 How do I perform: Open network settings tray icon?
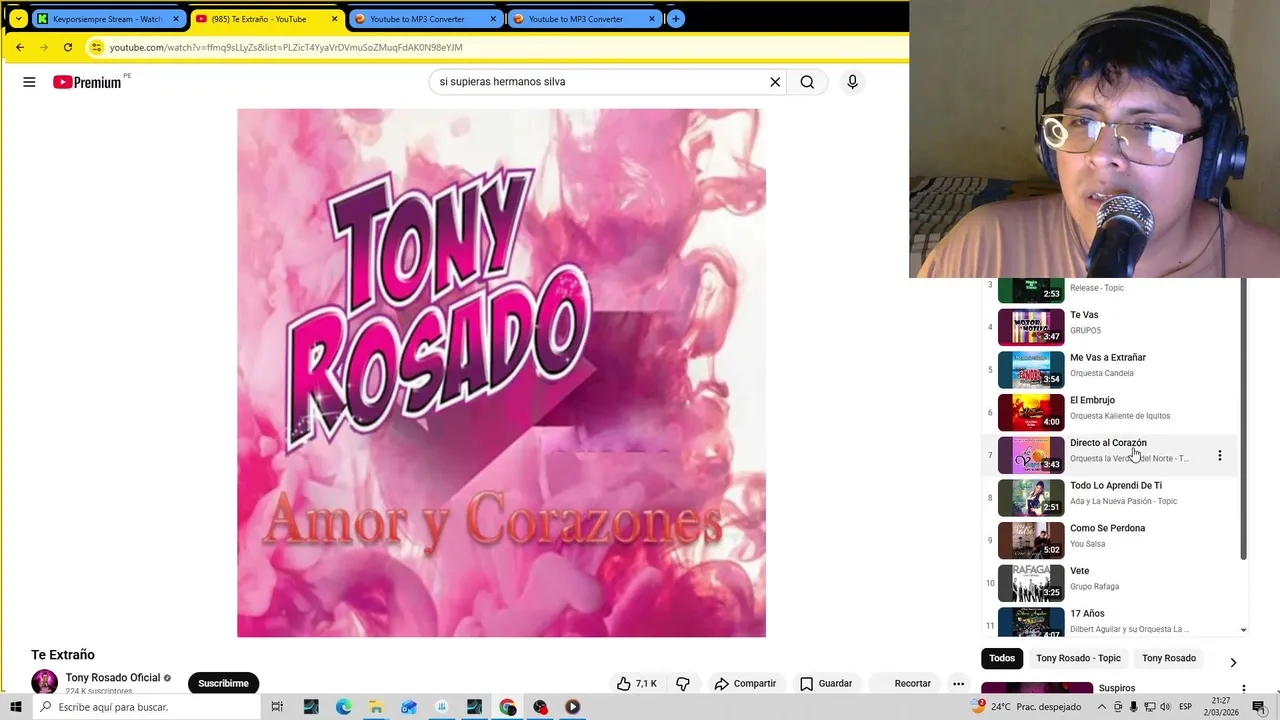coord(1149,707)
